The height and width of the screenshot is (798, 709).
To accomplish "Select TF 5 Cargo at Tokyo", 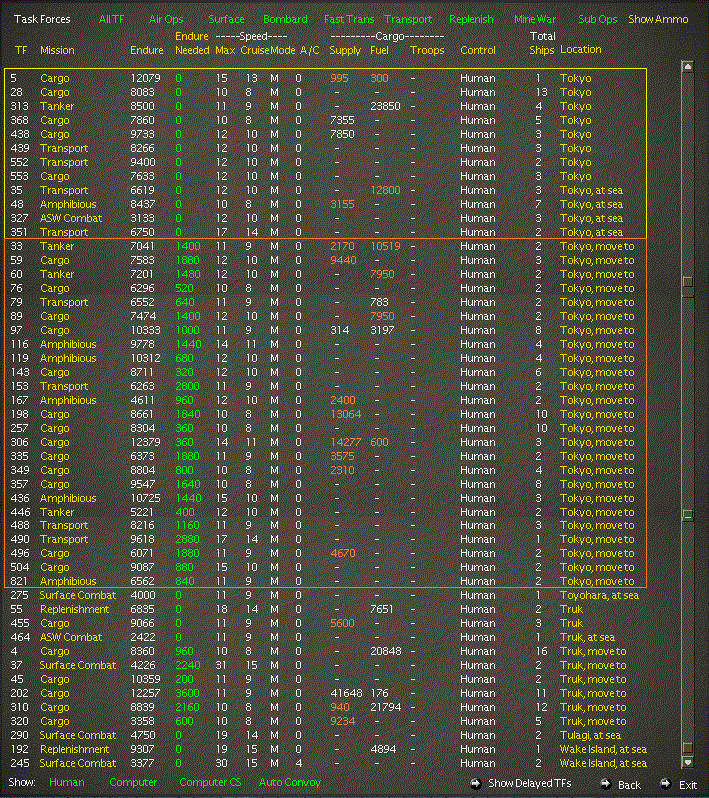I will [x=326, y=78].
